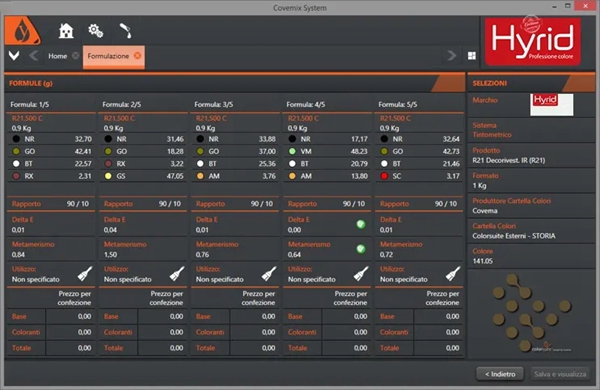The width and height of the screenshot is (600, 390).
Task: Select the Formula: 4/5 header
Action: click(x=306, y=104)
